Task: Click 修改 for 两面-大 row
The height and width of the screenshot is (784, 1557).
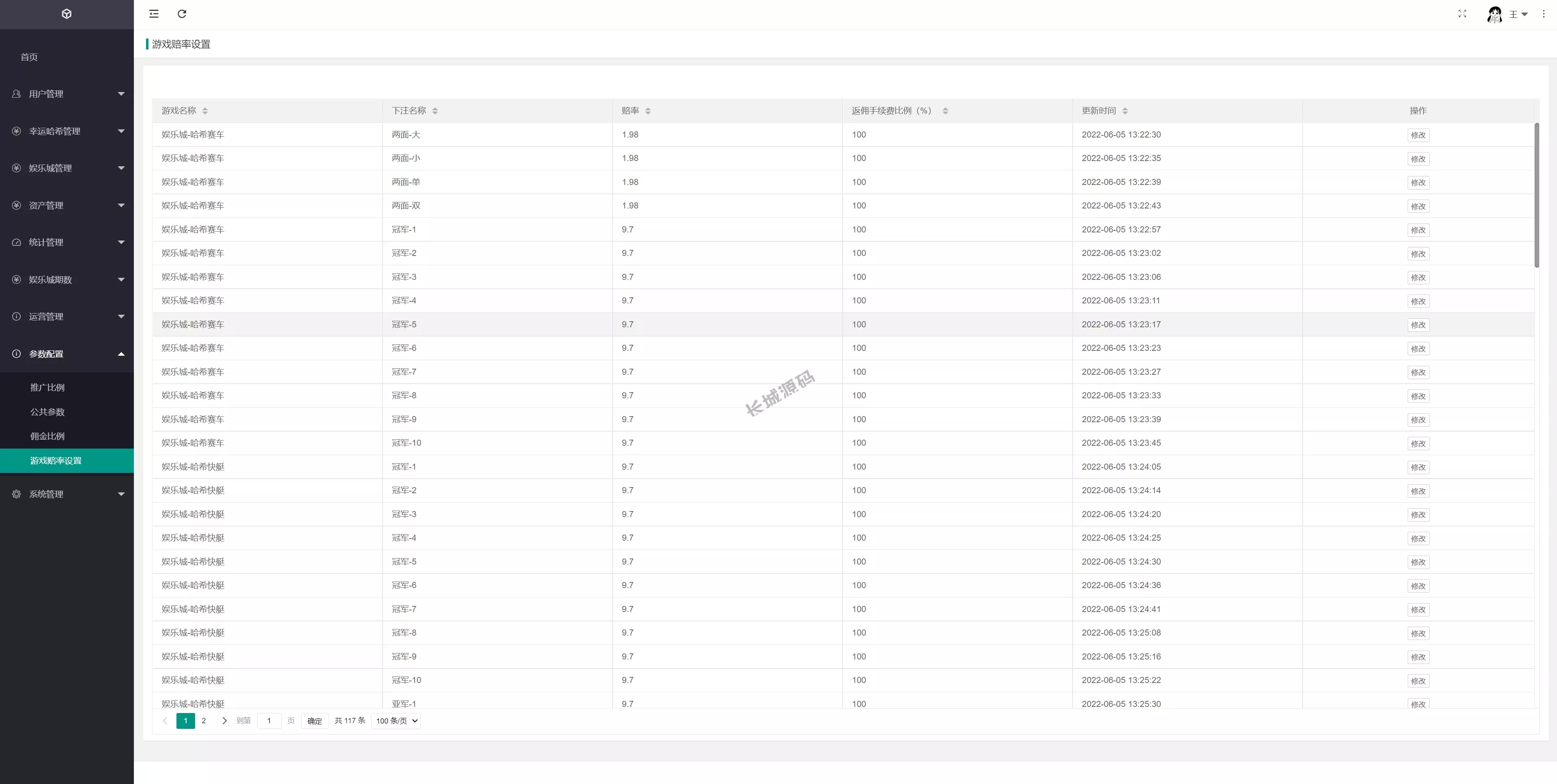Action: [x=1418, y=135]
